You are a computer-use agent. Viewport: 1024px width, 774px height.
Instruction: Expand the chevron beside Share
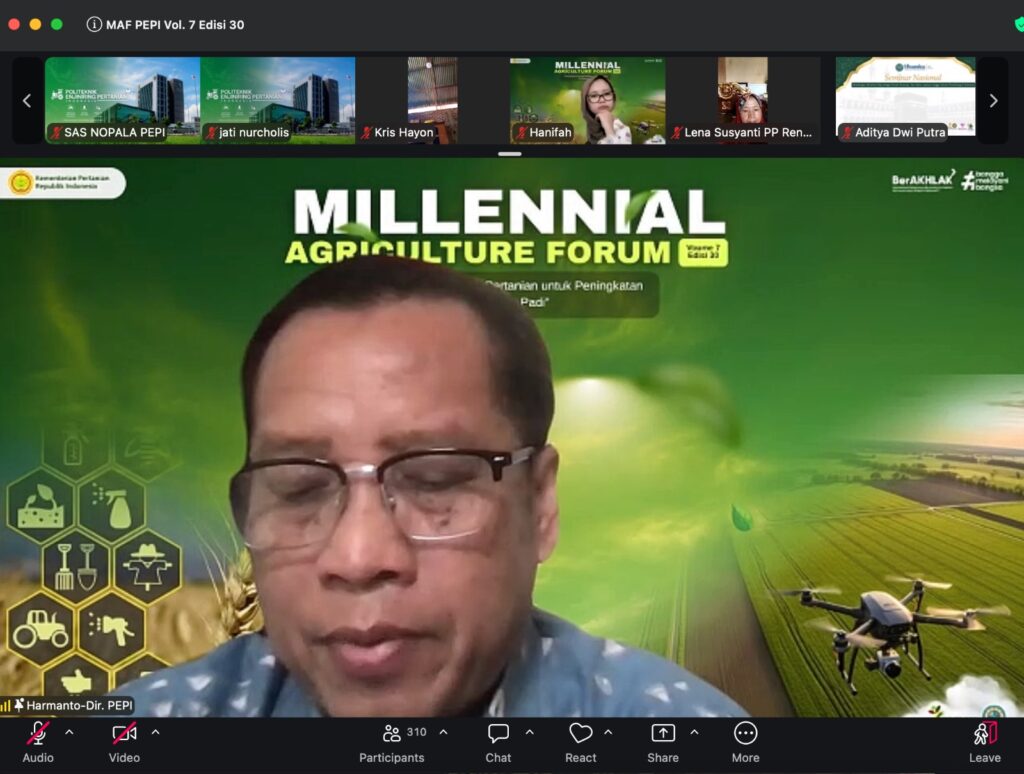694,733
